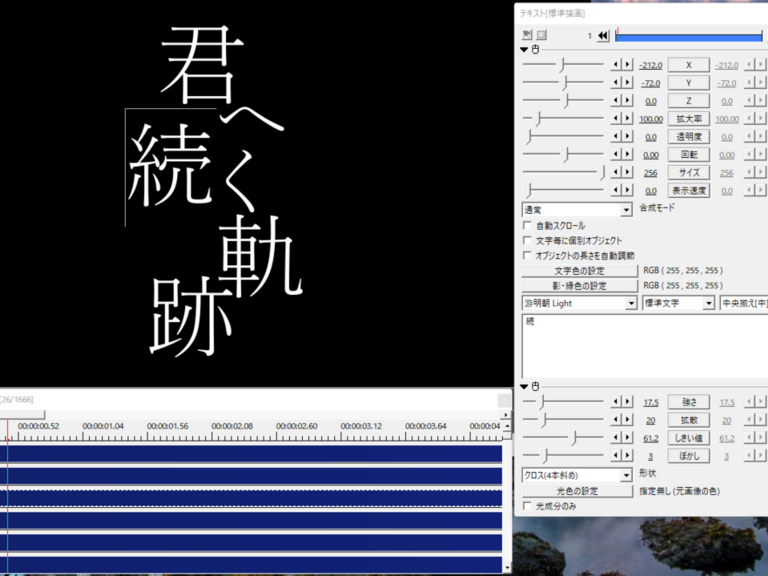
Task: Click the blue frame range bar
Action: click(x=689, y=37)
